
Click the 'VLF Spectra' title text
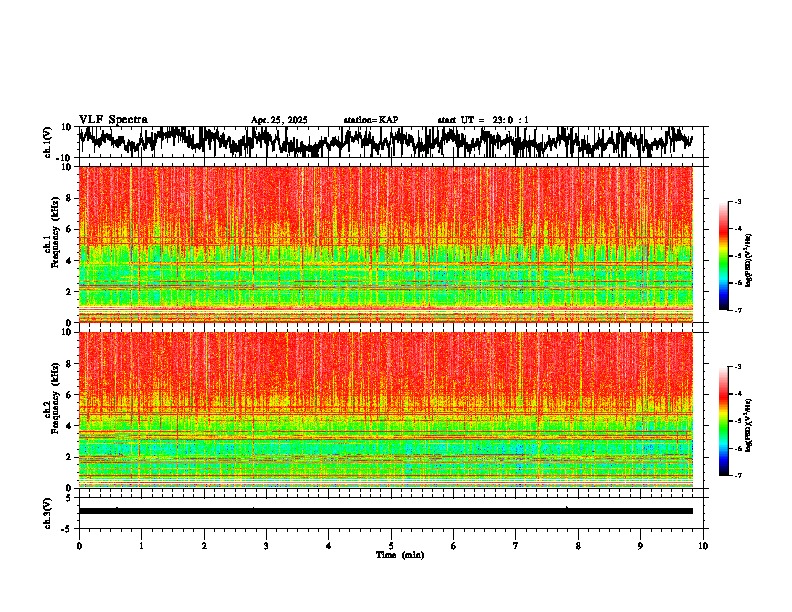(x=113, y=120)
